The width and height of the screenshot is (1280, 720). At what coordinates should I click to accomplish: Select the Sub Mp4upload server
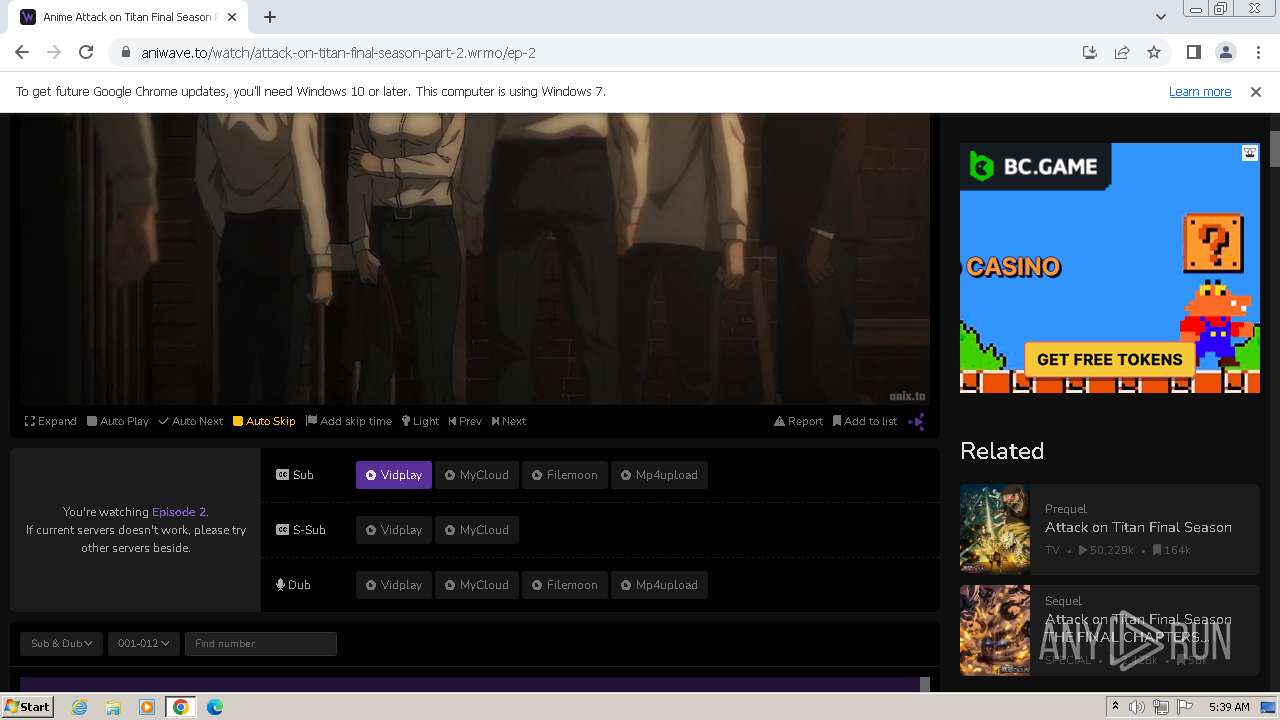pos(659,475)
